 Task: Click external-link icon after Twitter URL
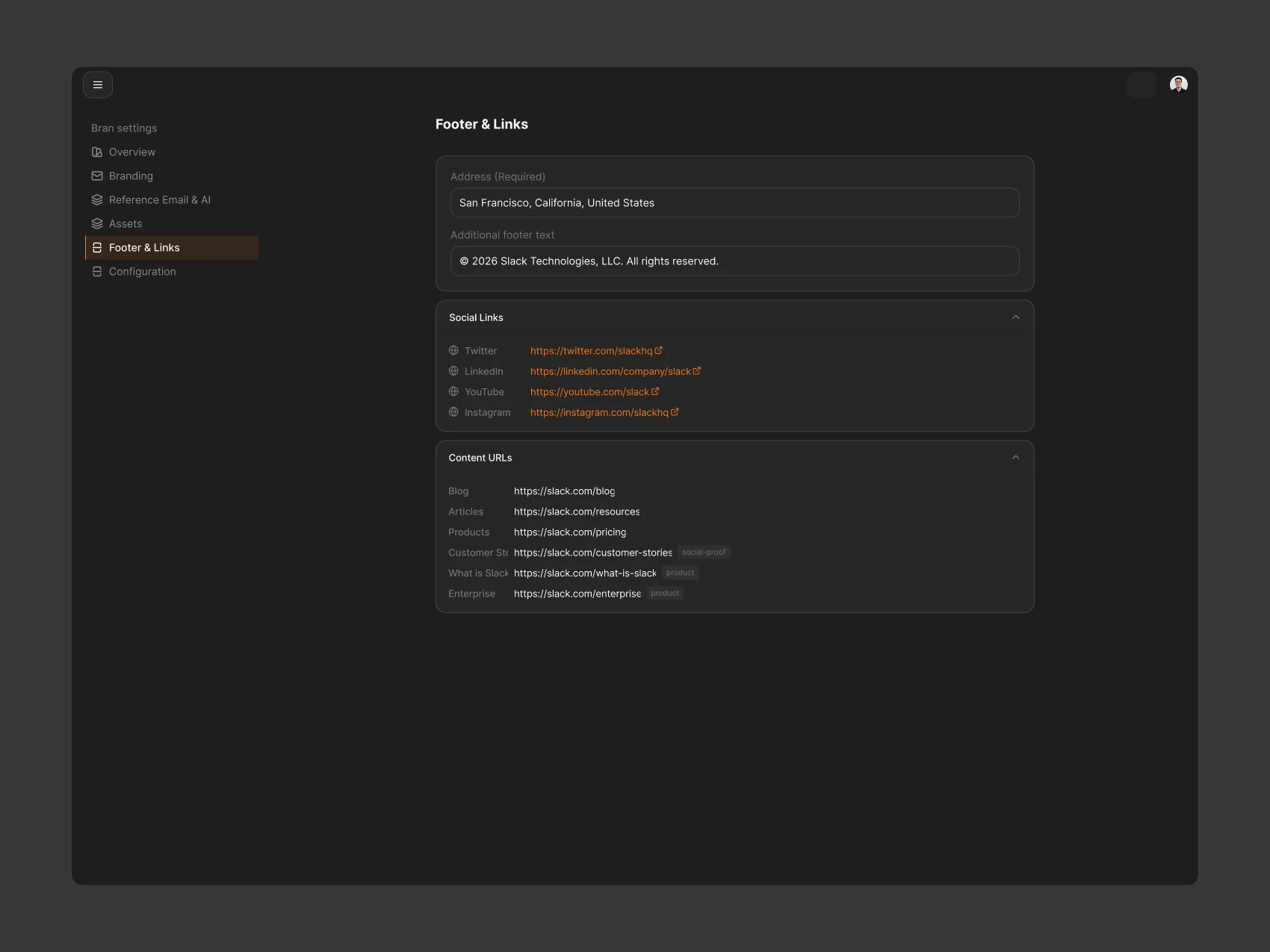point(658,350)
